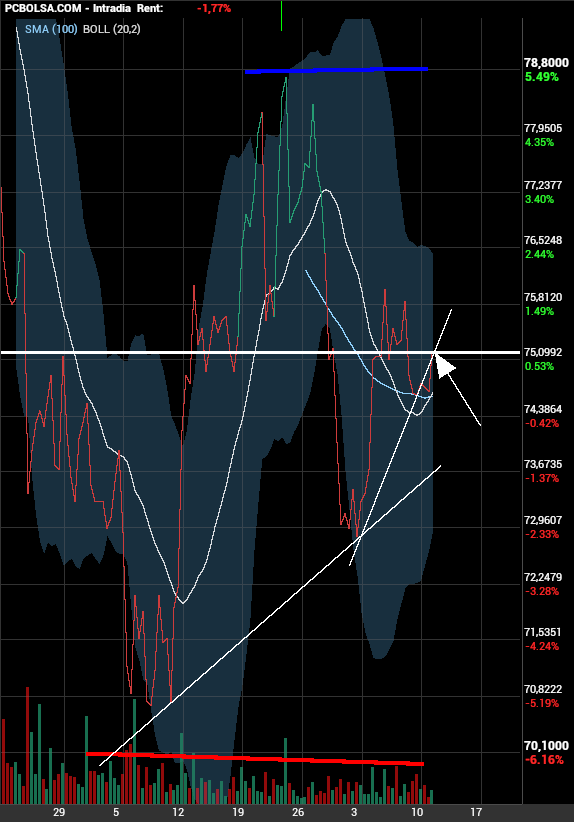This screenshot has width=574, height=822.
Task: Click date 29 on the time axis
Action: point(59,812)
